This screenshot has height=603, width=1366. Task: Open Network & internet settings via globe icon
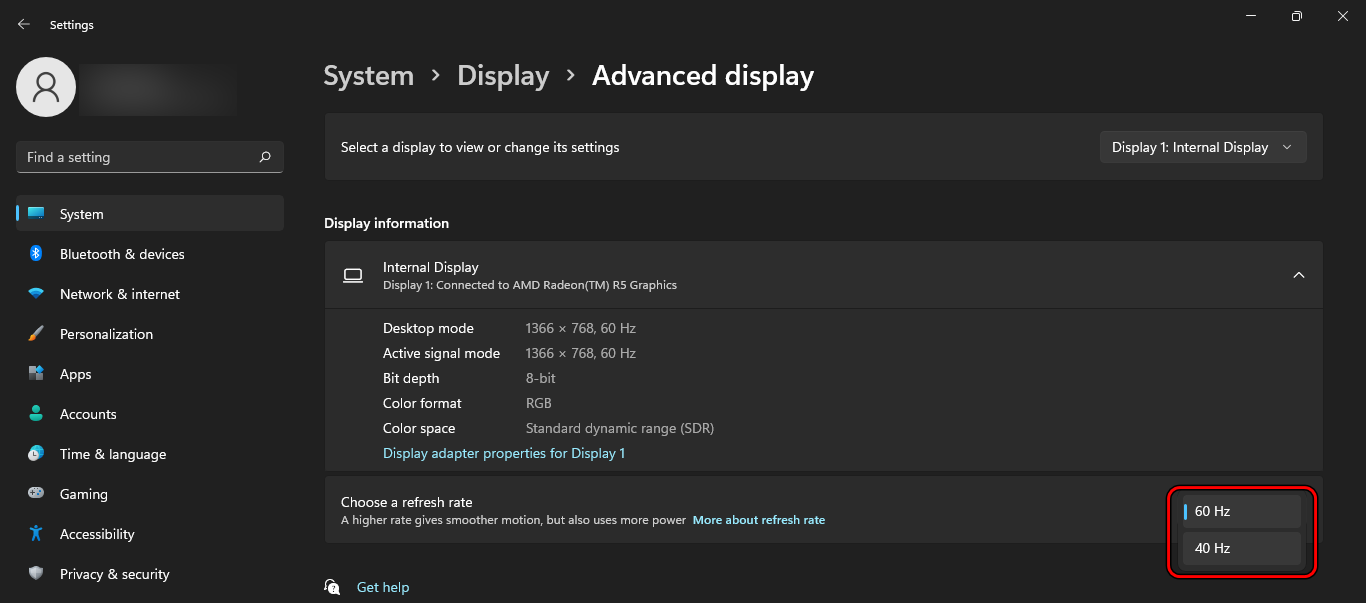click(37, 294)
